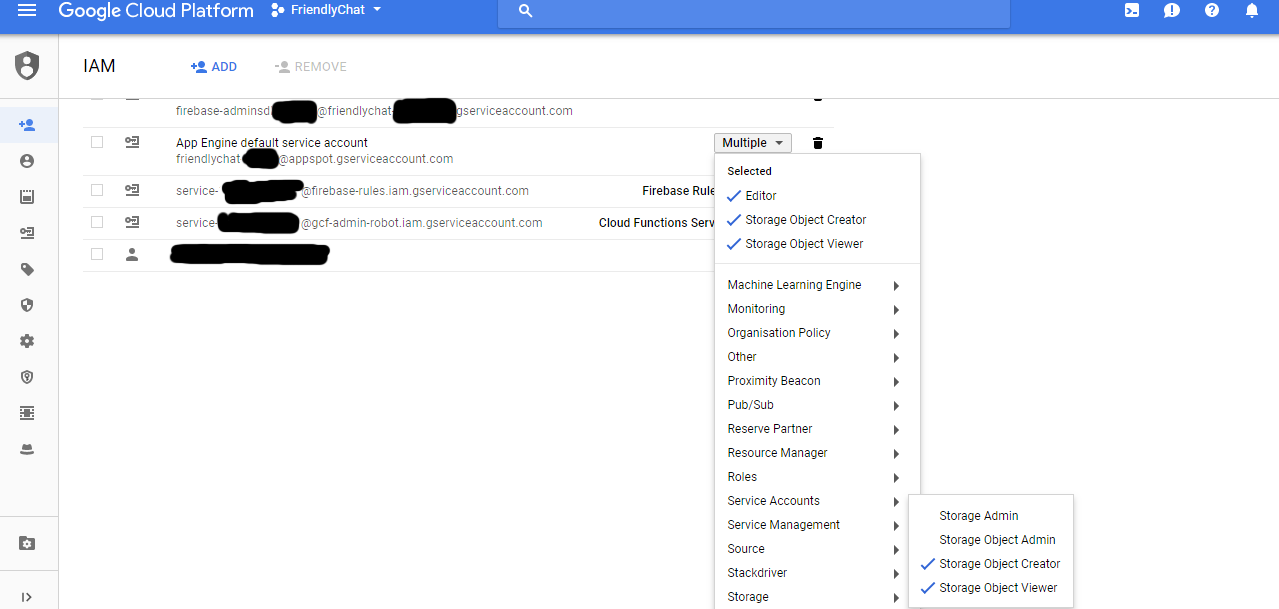Click the search magnifier icon
1279x609 pixels.
[x=526, y=11]
